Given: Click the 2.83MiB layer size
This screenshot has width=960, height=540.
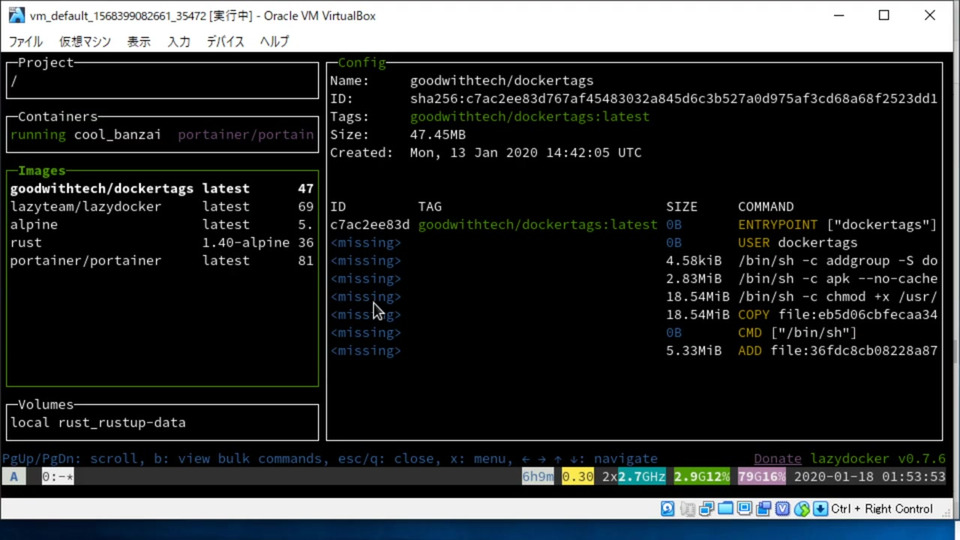Looking at the screenshot, I should 694,279.
